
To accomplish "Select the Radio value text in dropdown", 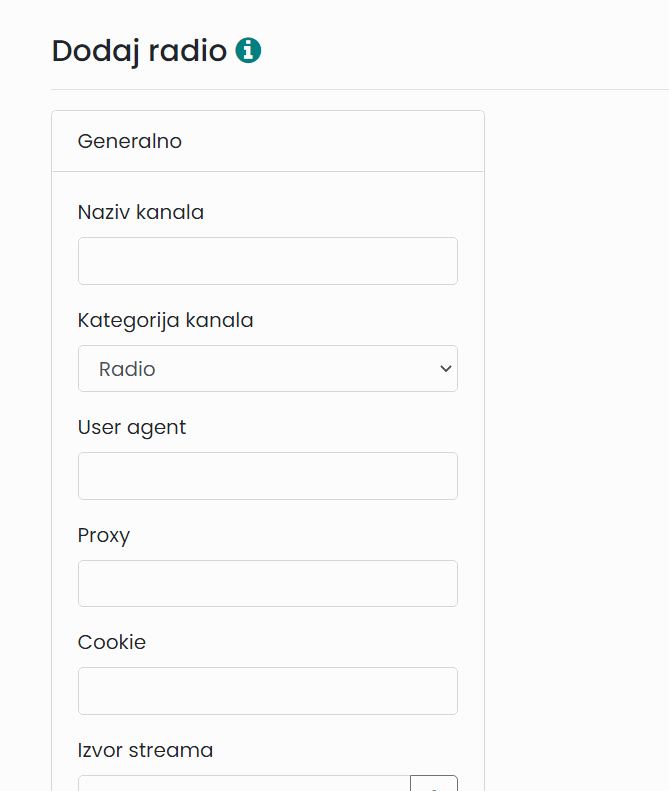I will click(127, 369).
